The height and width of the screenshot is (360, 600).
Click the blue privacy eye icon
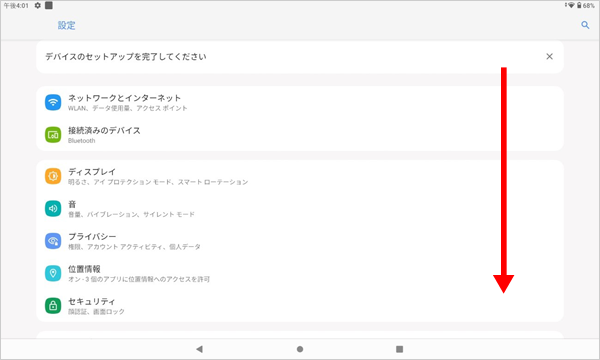click(x=53, y=241)
